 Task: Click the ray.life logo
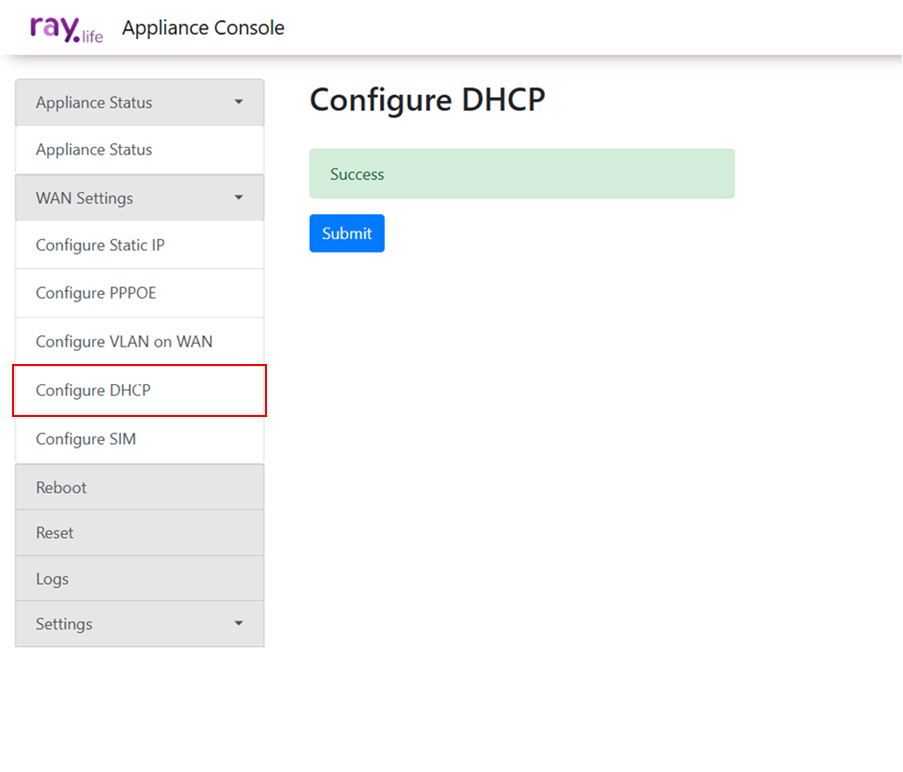click(x=66, y=29)
